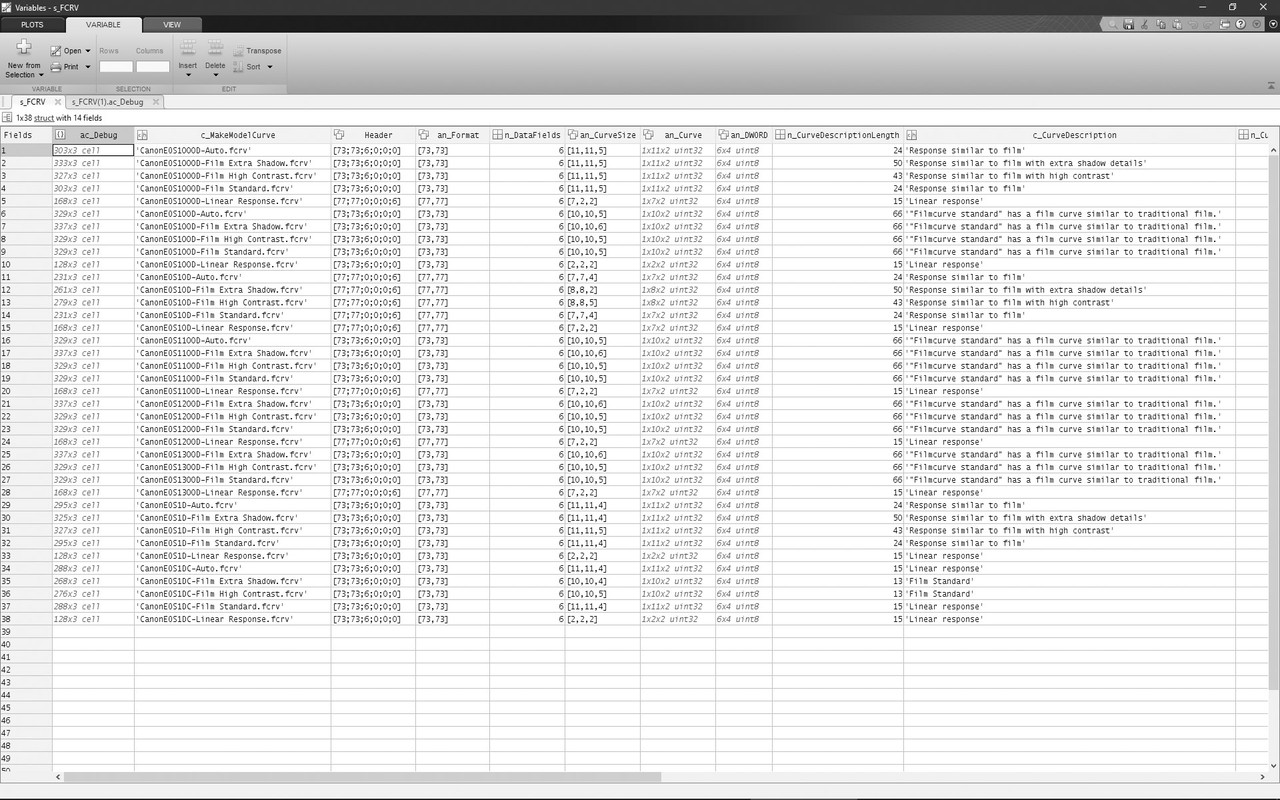Expand the Delete dropdown arrow
Viewport: 1280px width, 800px height.
[215, 75]
